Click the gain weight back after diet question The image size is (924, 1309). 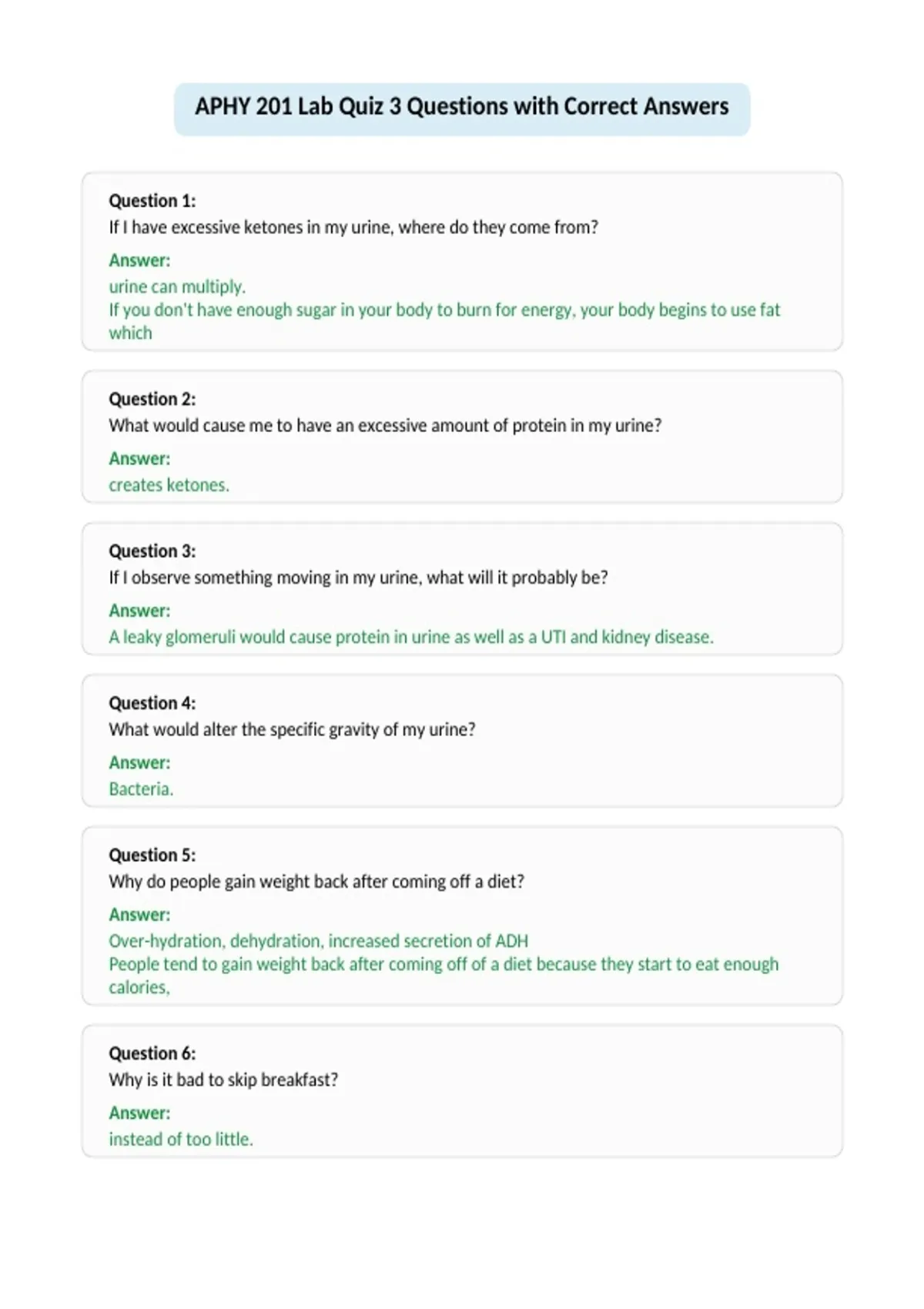click(x=316, y=882)
